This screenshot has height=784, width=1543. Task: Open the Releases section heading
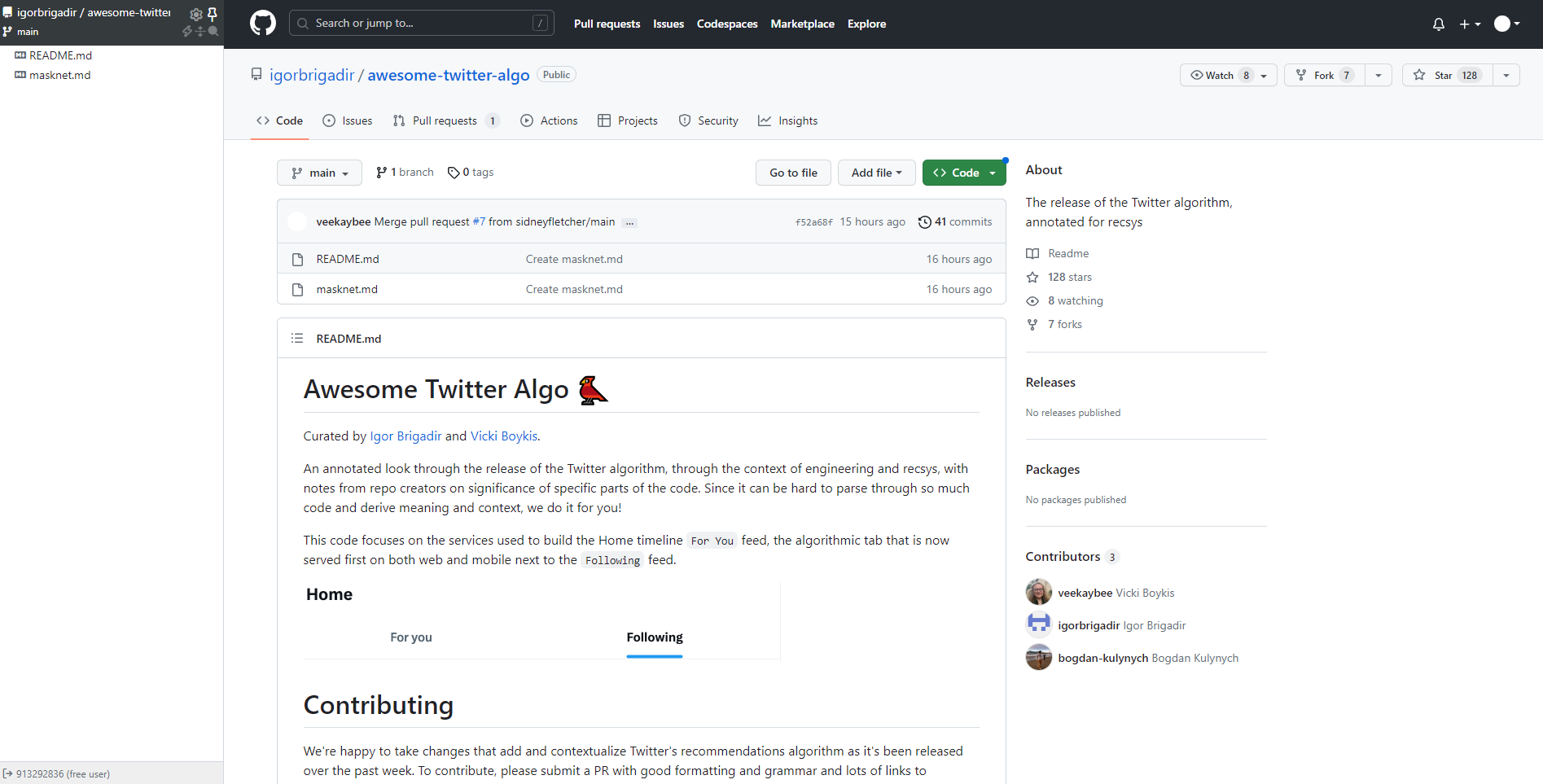click(x=1050, y=382)
